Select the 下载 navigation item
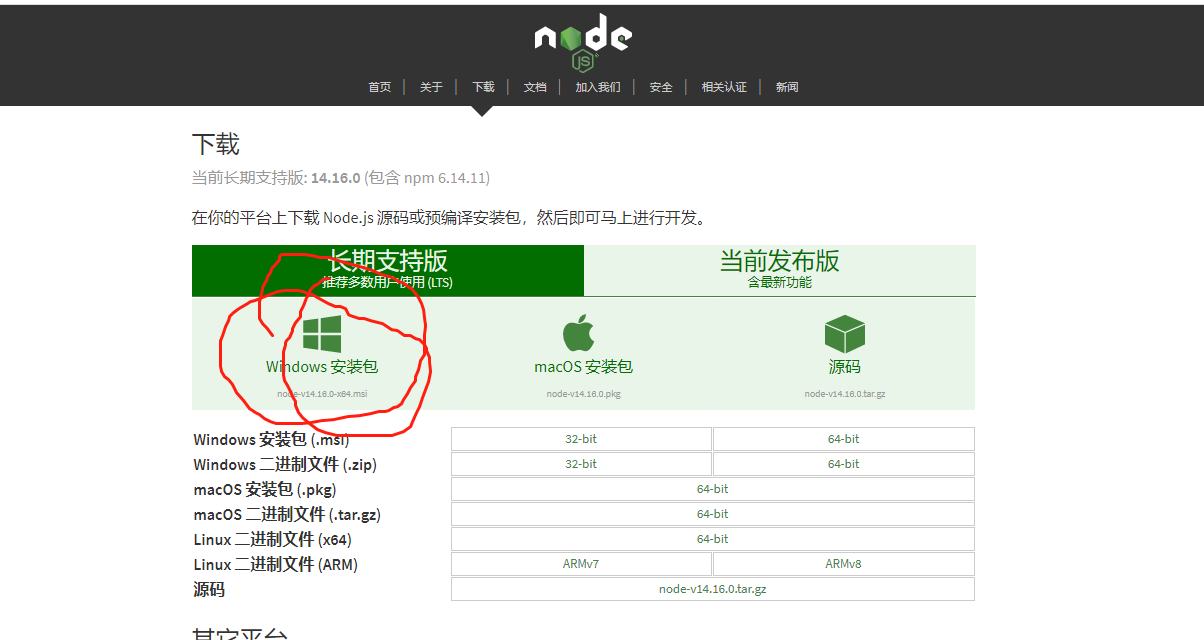The width and height of the screenshot is (1204, 640). (x=483, y=87)
